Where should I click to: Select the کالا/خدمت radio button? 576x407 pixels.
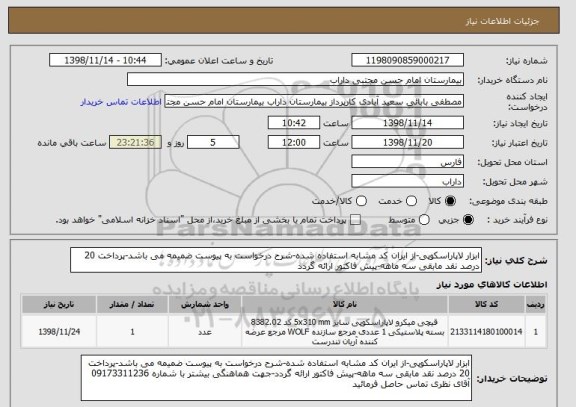361,201
